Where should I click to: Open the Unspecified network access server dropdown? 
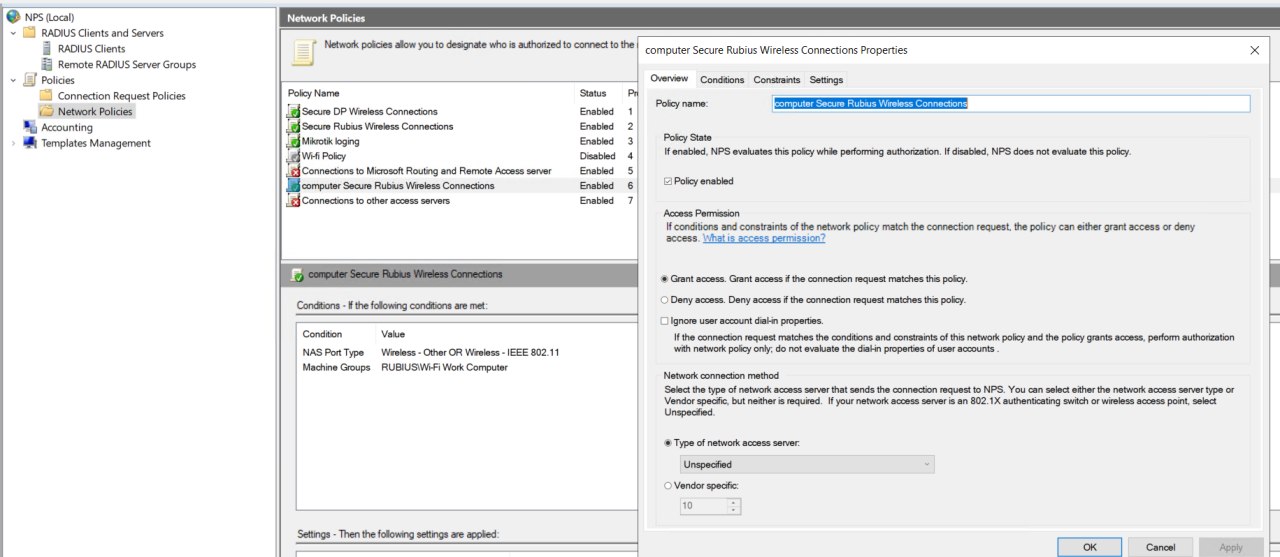(806, 464)
